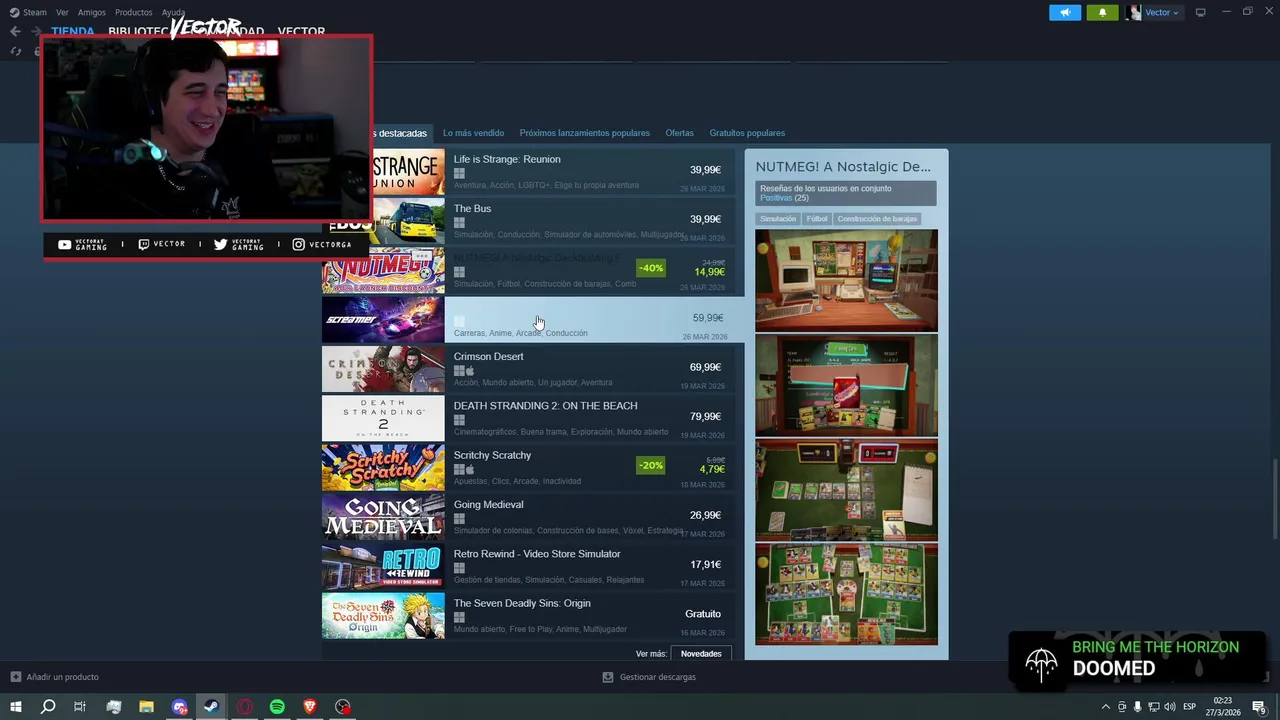Select Próximos lanzamientos populares tab
The image size is (1280, 720).
(584, 133)
